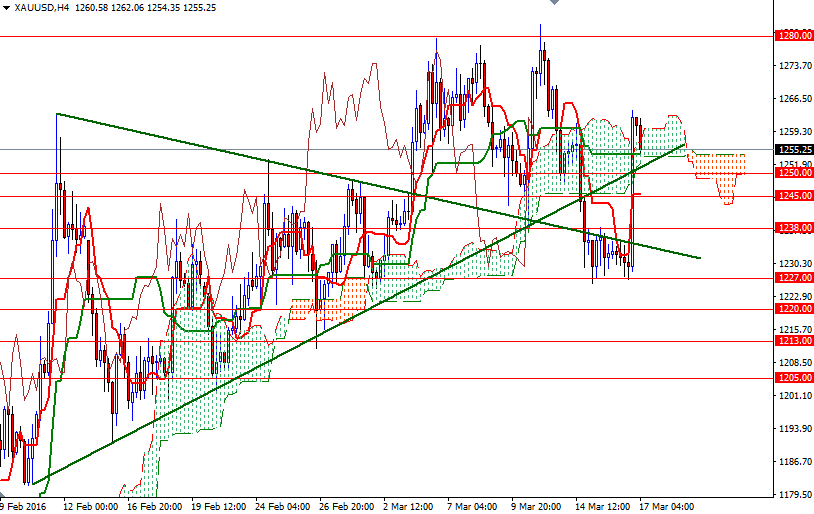The height and width of the screenshot is (514, 814).
Task: Select the 1238.00 red level label
Action: click(794, 228)
